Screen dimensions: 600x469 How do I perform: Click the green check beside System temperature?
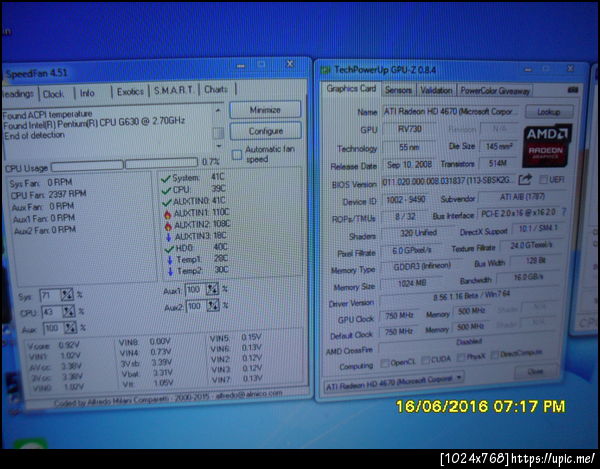pos(166,179)
